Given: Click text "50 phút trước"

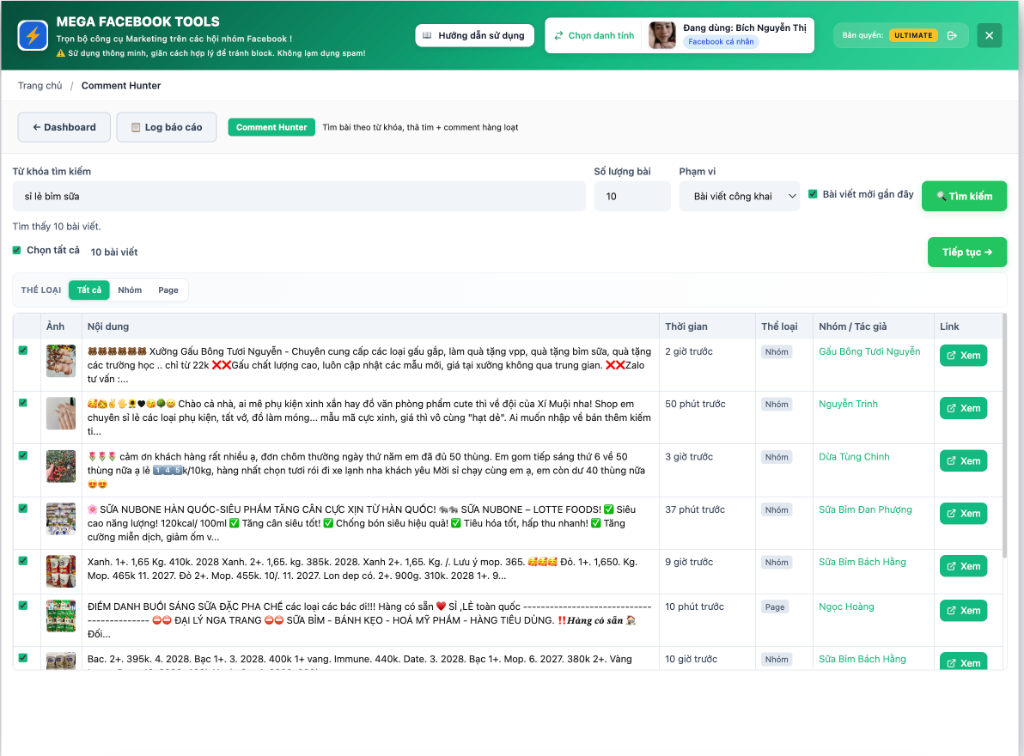Looking at the screenshot, I should (695, 404).
